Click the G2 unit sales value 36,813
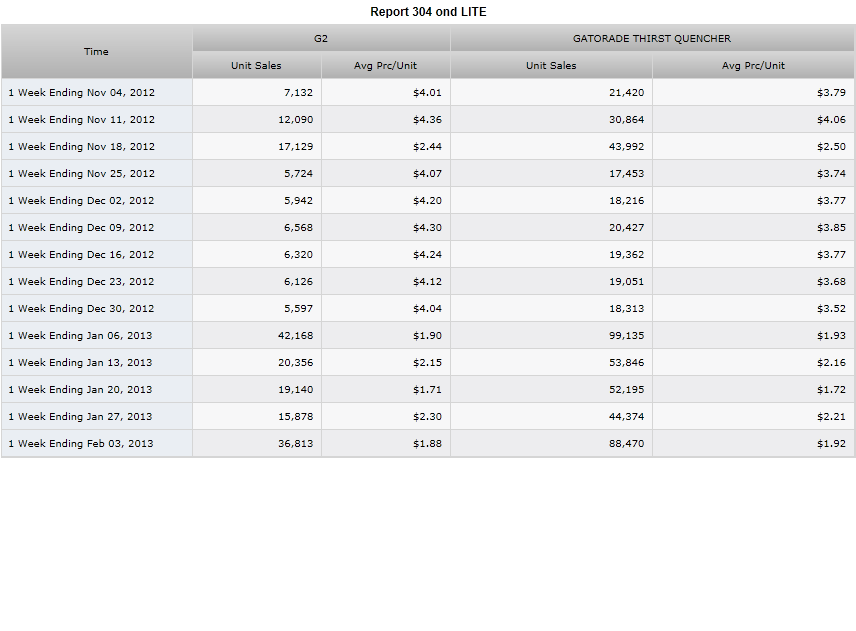856x631 pixels. (295, 443)
